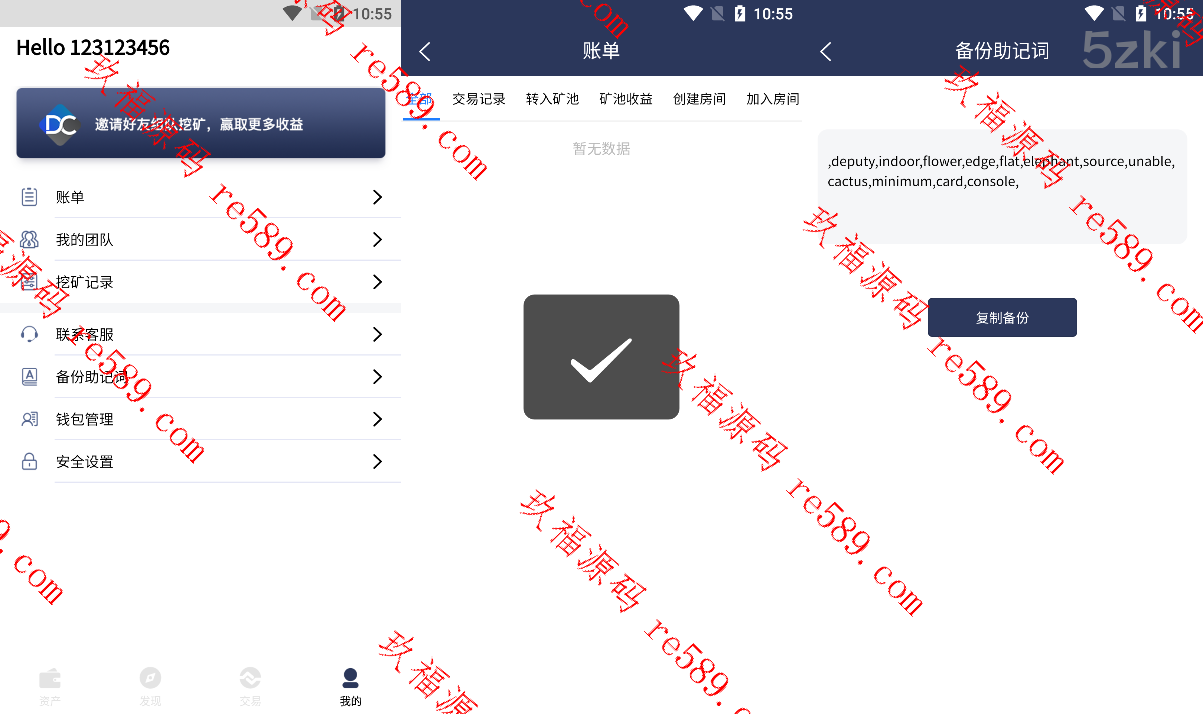Screen dimensions: 1203x714
Task: Go back from 备份助记词 screen
Action: pyautogui.click(x=826, y=51)
